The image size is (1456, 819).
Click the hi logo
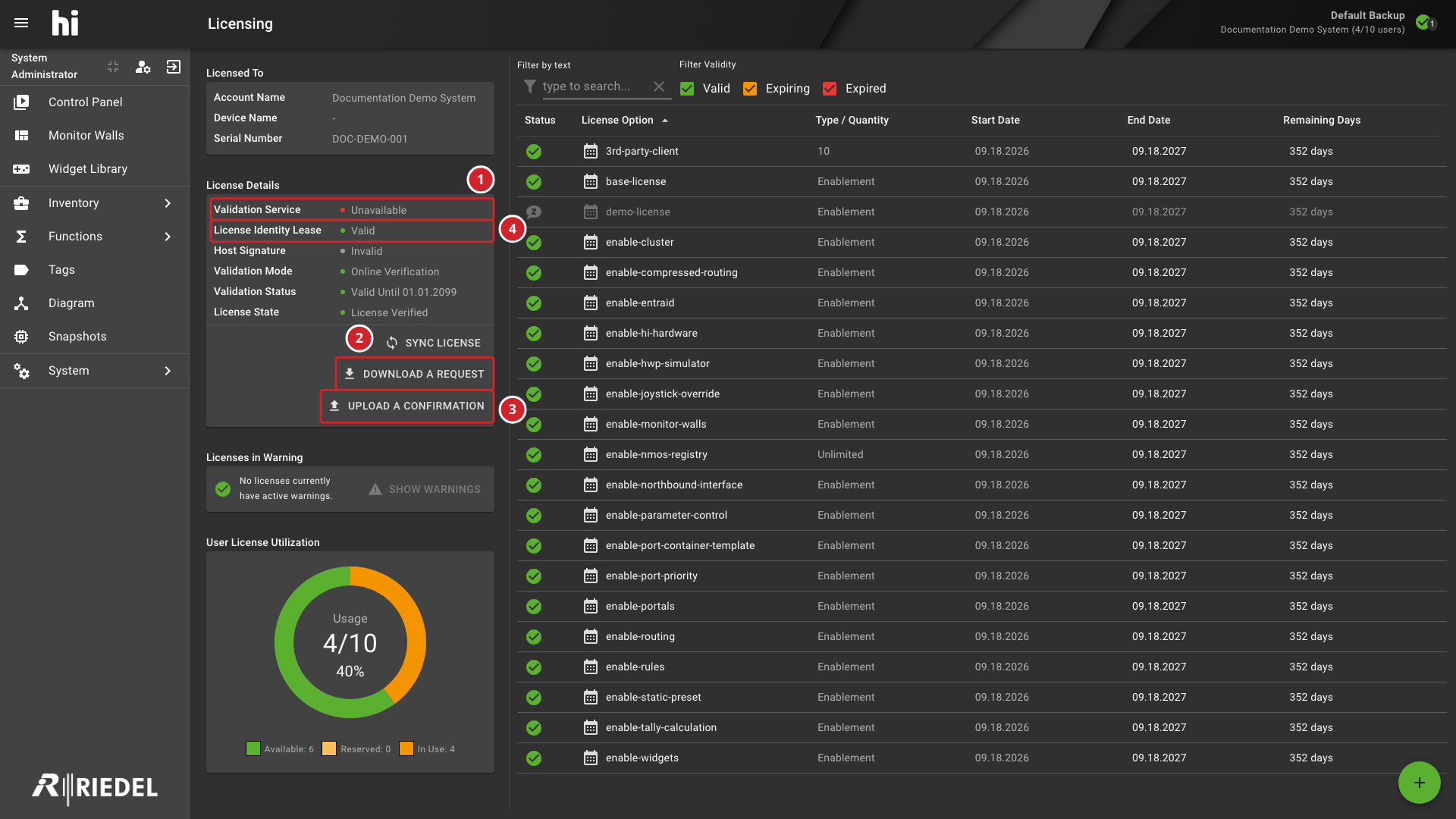tap(65, 24)
